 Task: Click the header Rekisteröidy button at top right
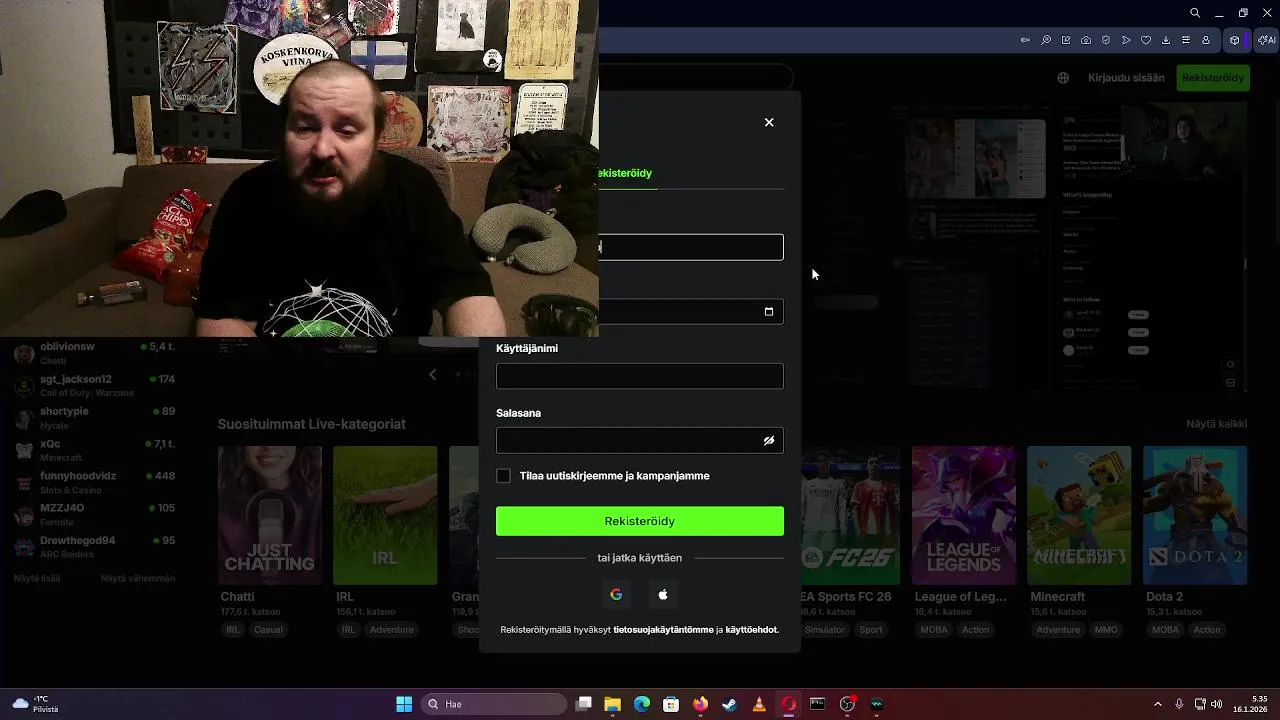(1213, 78)
